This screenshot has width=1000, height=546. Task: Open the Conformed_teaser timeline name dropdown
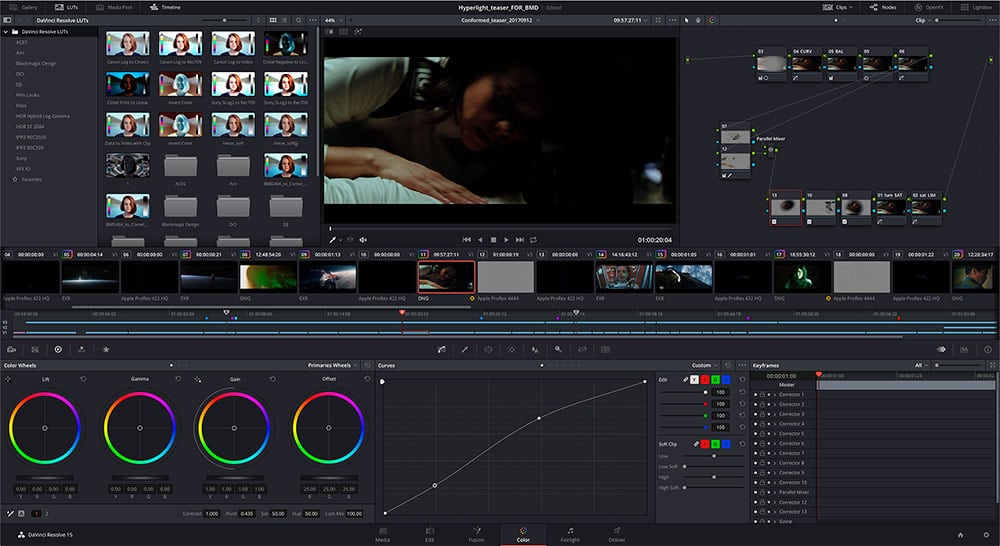point(501,20)
